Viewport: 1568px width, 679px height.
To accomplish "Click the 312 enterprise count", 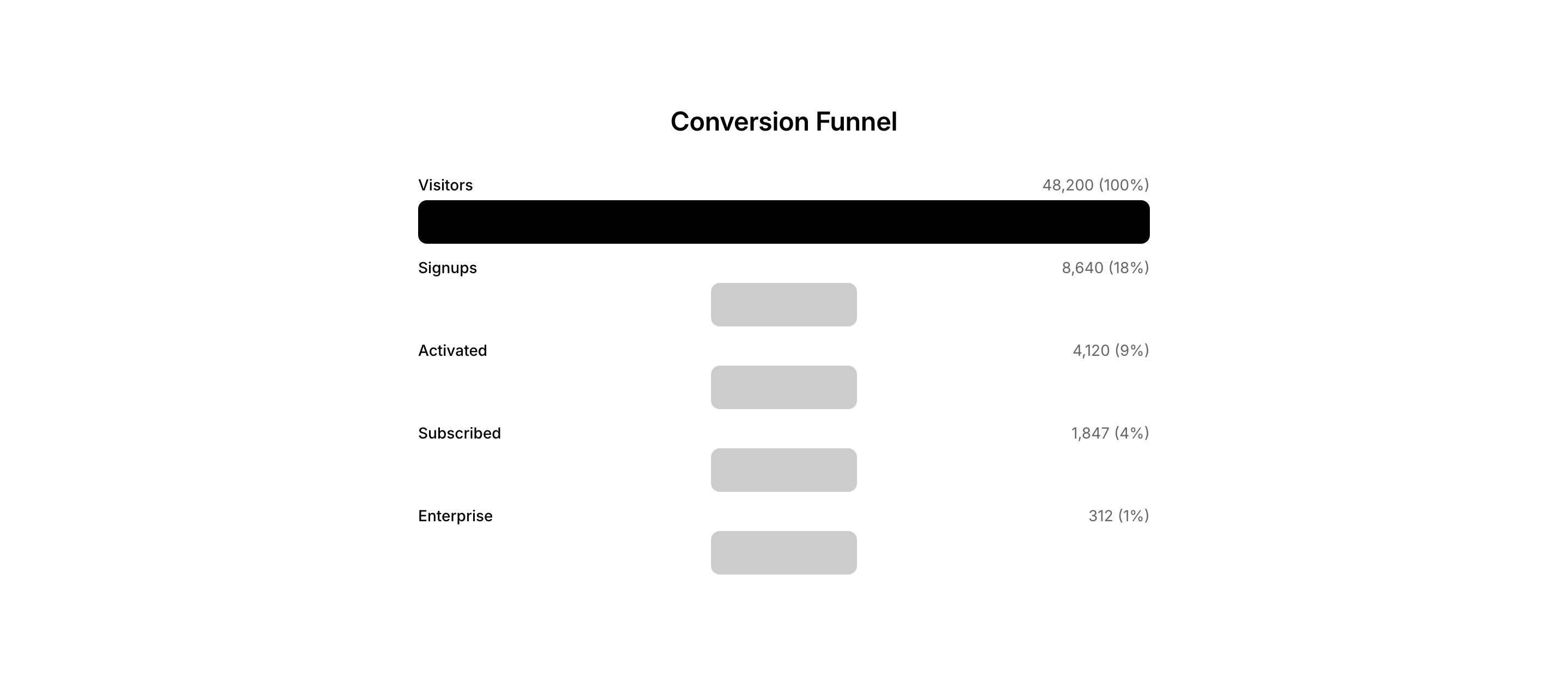I will pos(1100,516).
